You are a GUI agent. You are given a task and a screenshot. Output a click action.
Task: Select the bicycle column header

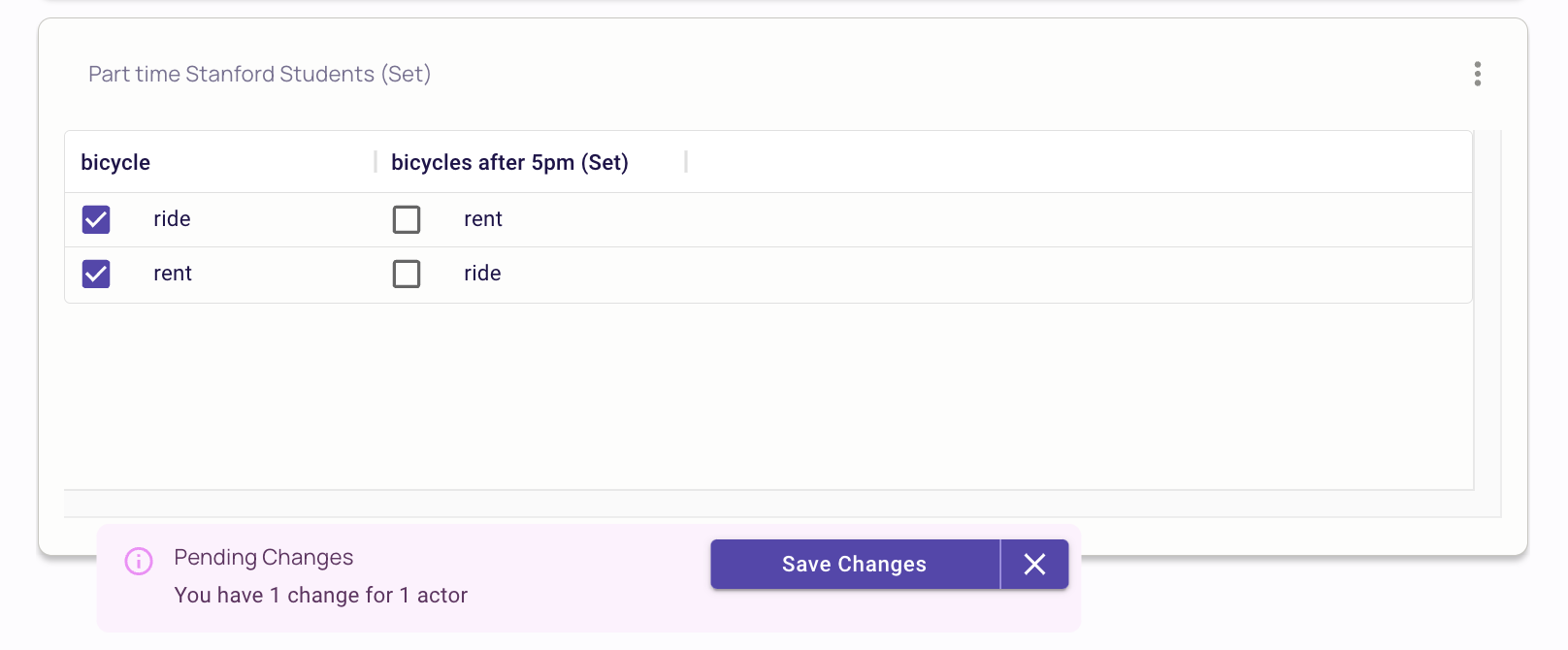coord(115,162)
